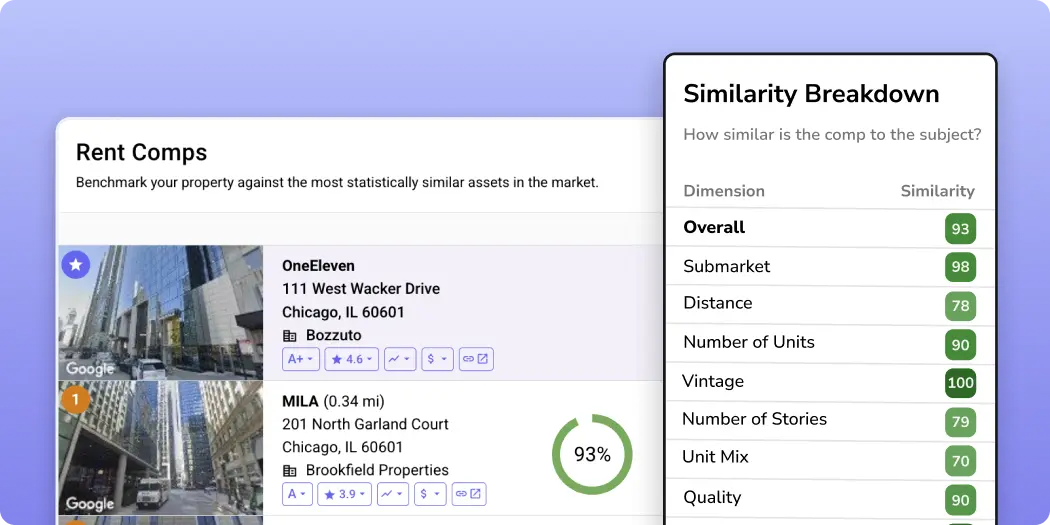Viewport: 1050px width, 525px height.
Task: Click the Rent Comps heading
Action: coord(141,153)
